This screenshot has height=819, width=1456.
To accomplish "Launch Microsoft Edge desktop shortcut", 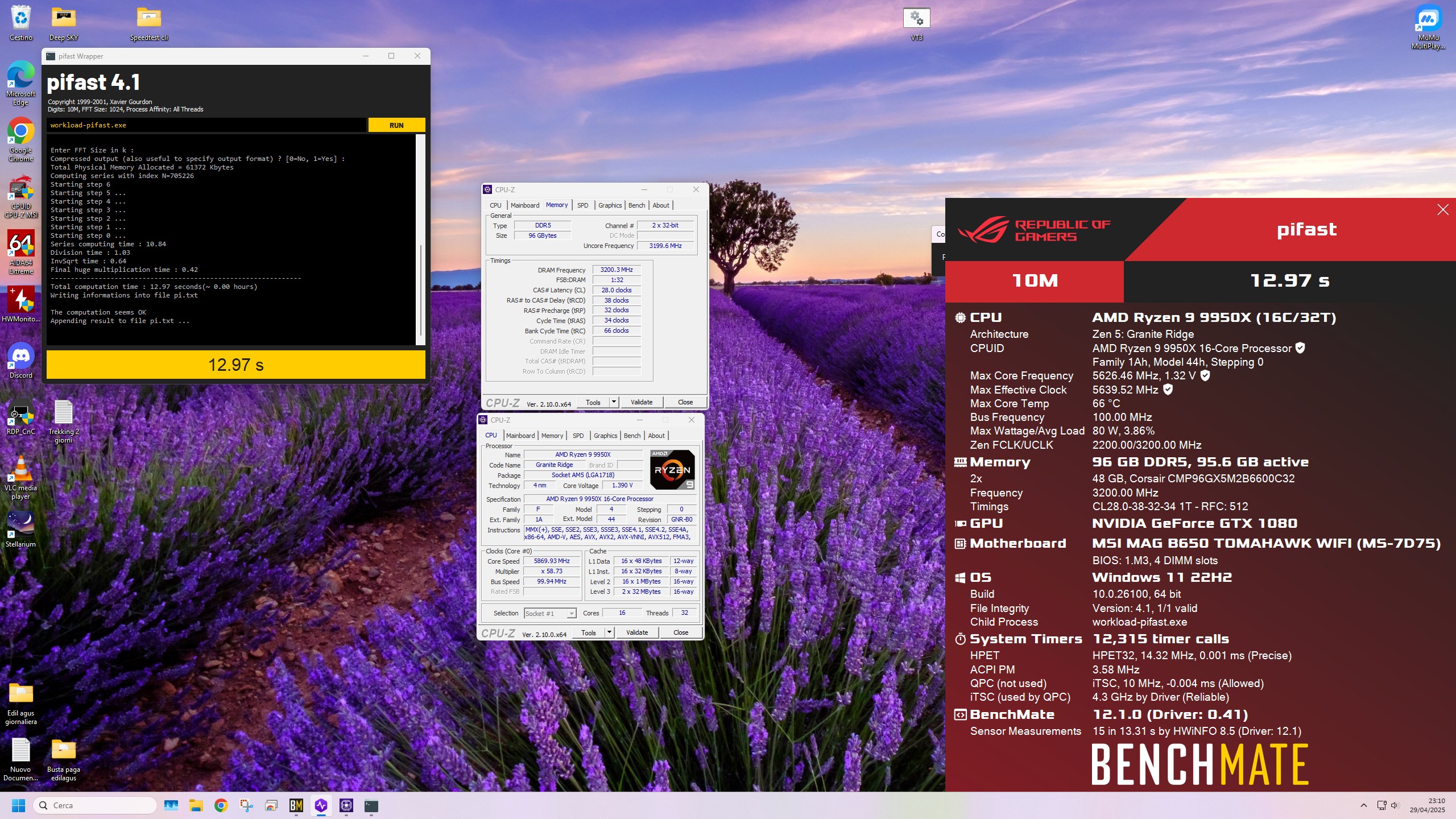I will pos(21,83).
